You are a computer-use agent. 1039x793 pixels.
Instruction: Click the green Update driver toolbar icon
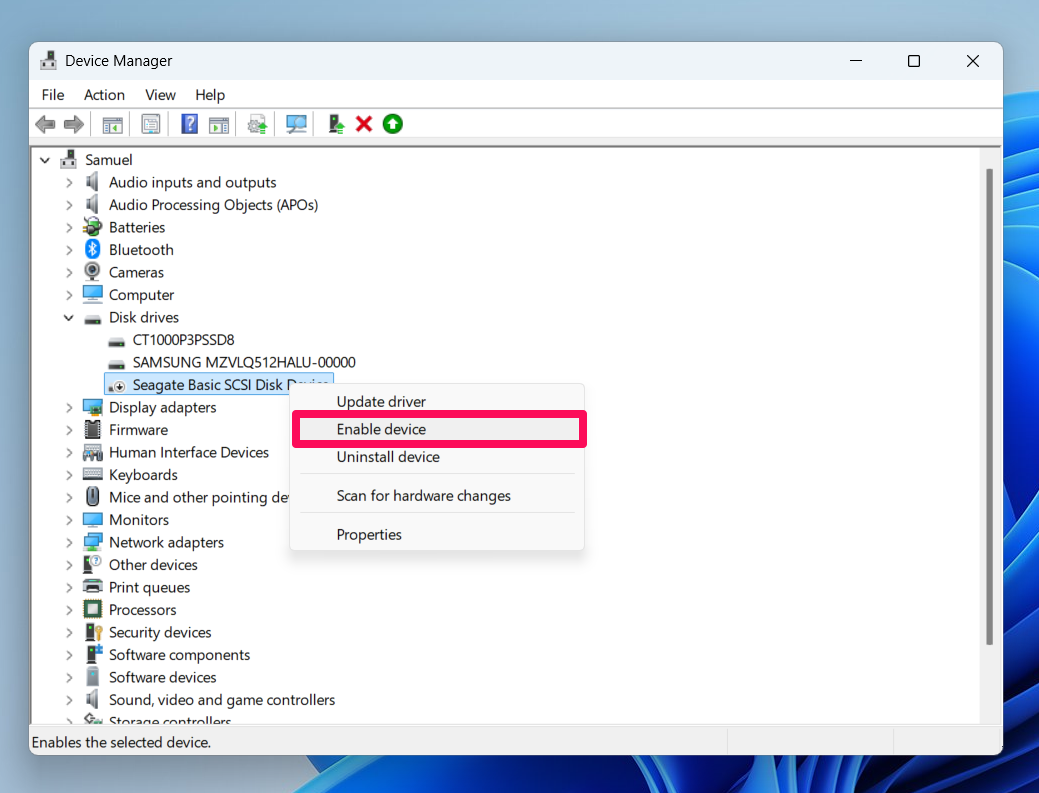[392, 123]
